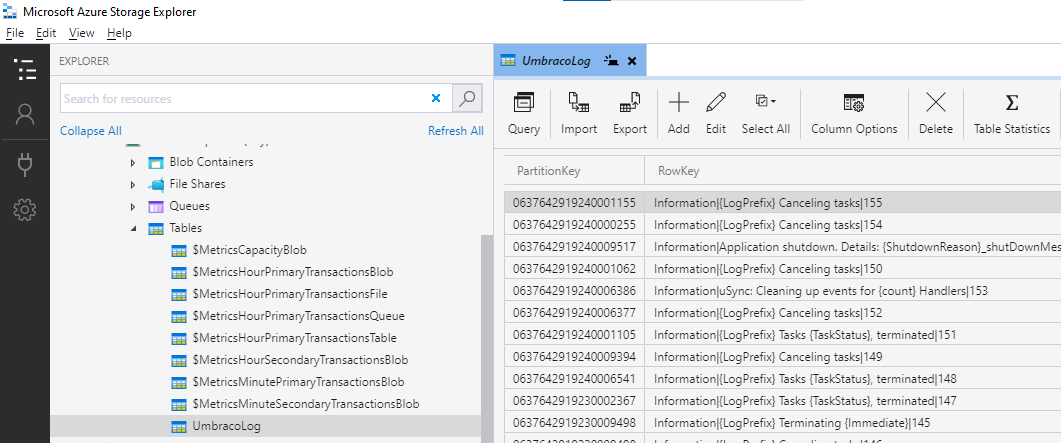The height and width of the screenshot is (443, 1061).
Task: Switch to the UmbracoLog tab
Action: click(x=556, y=61)
